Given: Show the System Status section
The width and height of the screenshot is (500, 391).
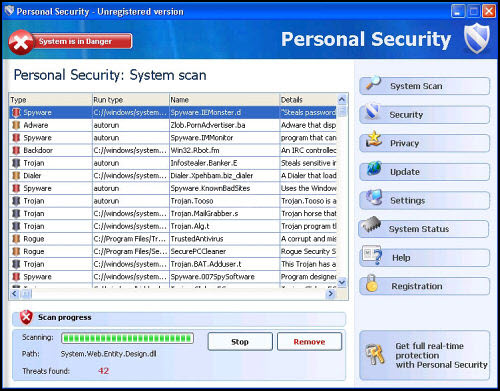Looking at the screenshot, I should [x=424, y=229].
